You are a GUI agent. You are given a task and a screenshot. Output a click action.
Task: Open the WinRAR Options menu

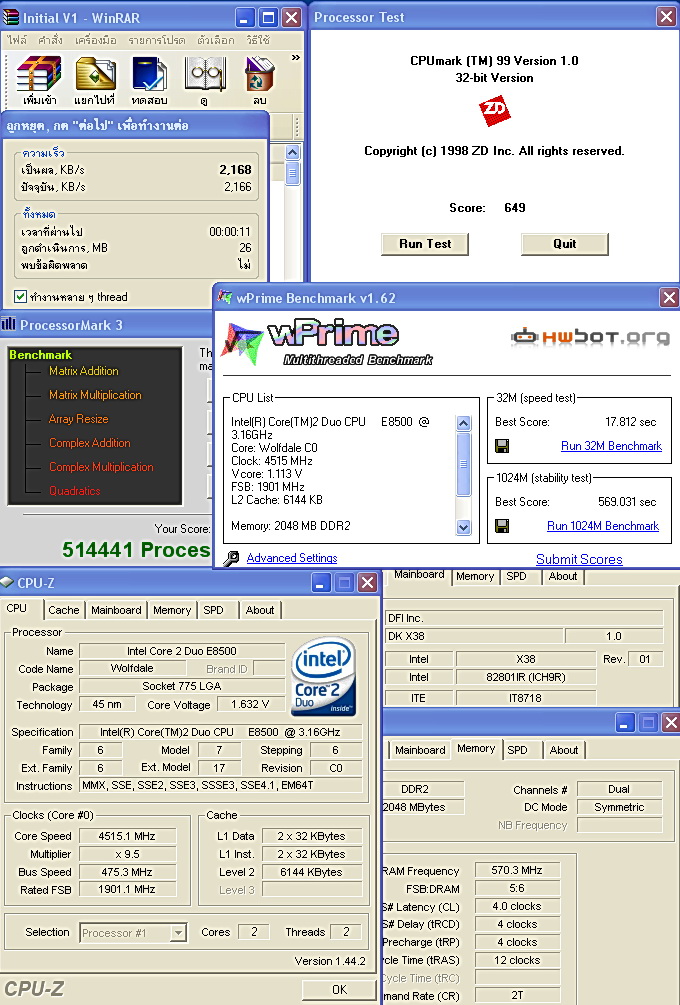click(x=215, y=40)
